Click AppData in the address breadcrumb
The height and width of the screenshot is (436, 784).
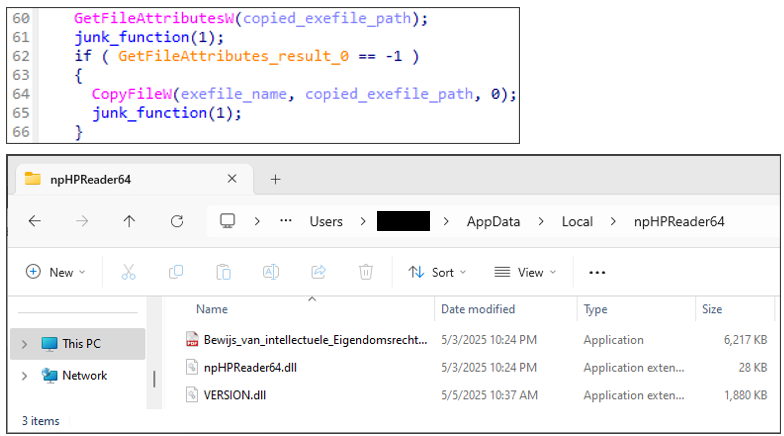493,221
